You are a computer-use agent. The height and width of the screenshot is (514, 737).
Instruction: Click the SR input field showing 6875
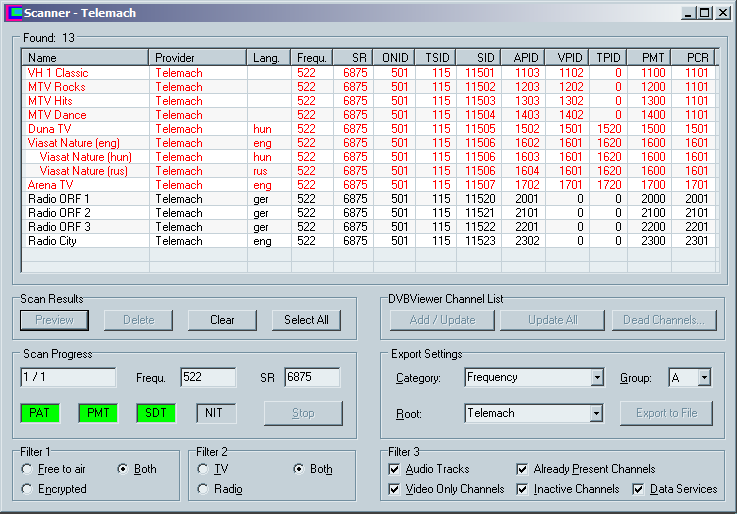click(x=312, y=377)
